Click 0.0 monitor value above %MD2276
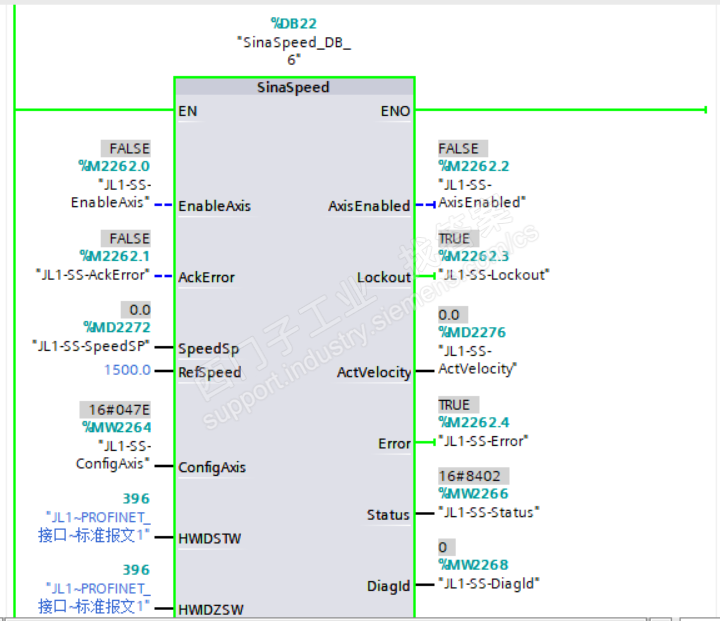720x621 pixels. pos(453,315)
